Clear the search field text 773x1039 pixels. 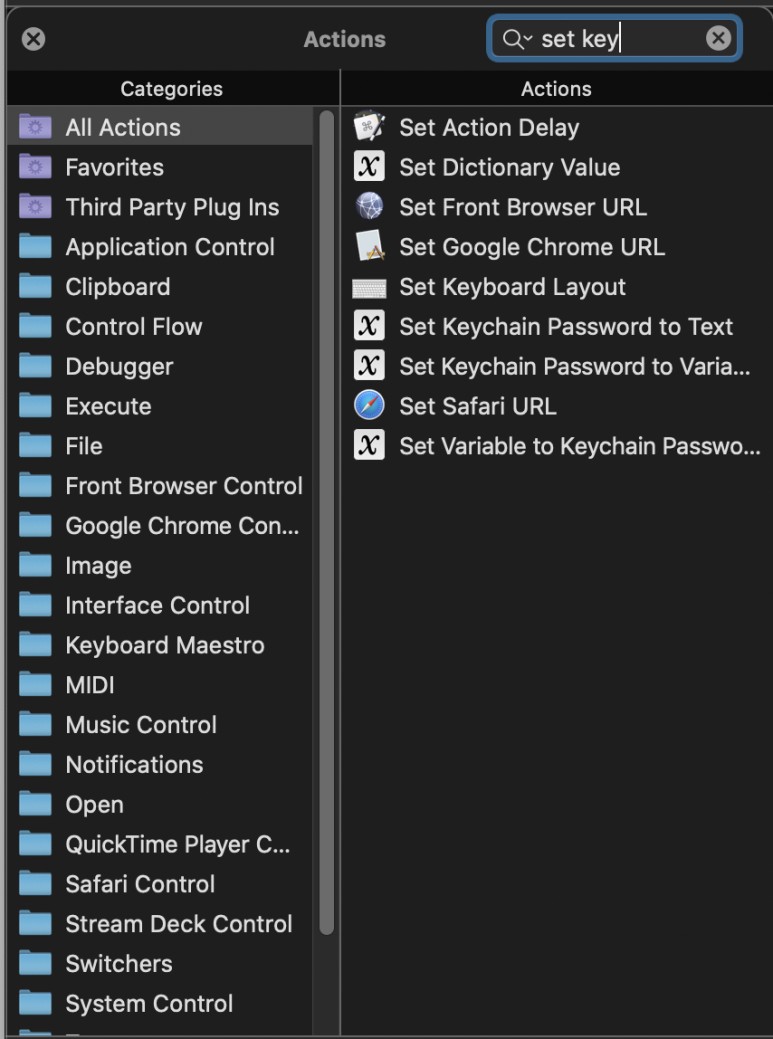718,39
